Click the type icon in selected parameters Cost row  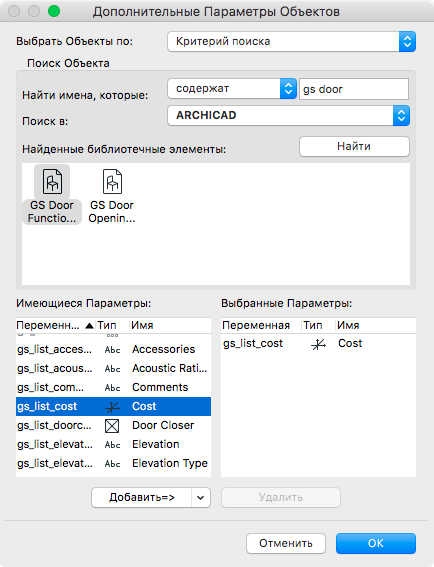click(x=318, y=345)
